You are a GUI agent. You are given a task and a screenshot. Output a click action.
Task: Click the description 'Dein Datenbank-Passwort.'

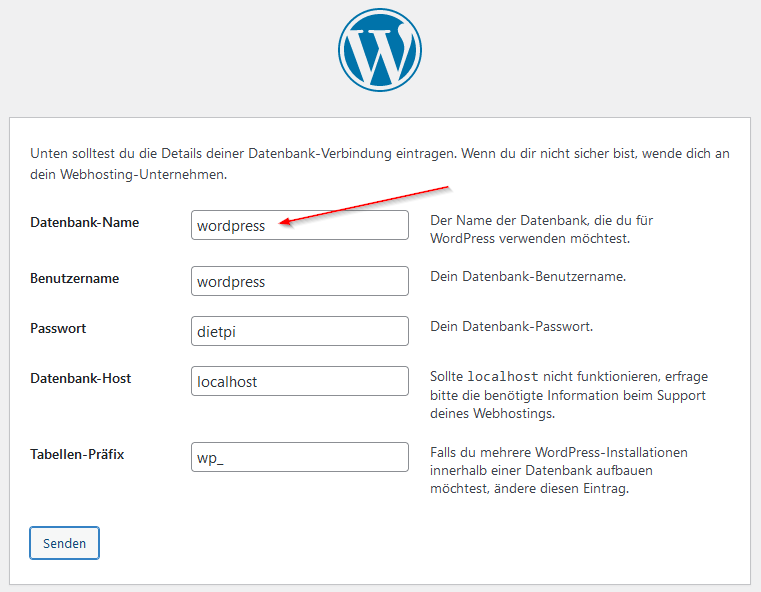coord(512,327)
